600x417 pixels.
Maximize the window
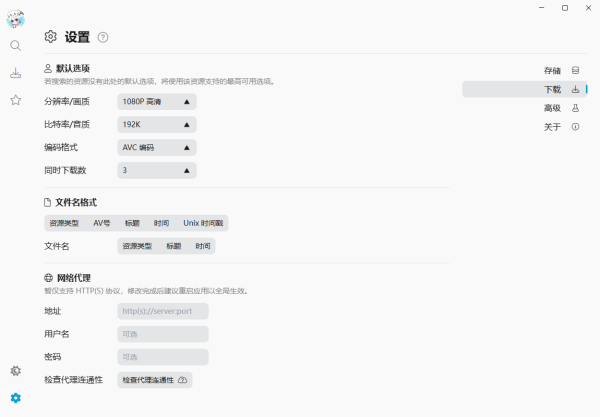(x=565, y=8)
